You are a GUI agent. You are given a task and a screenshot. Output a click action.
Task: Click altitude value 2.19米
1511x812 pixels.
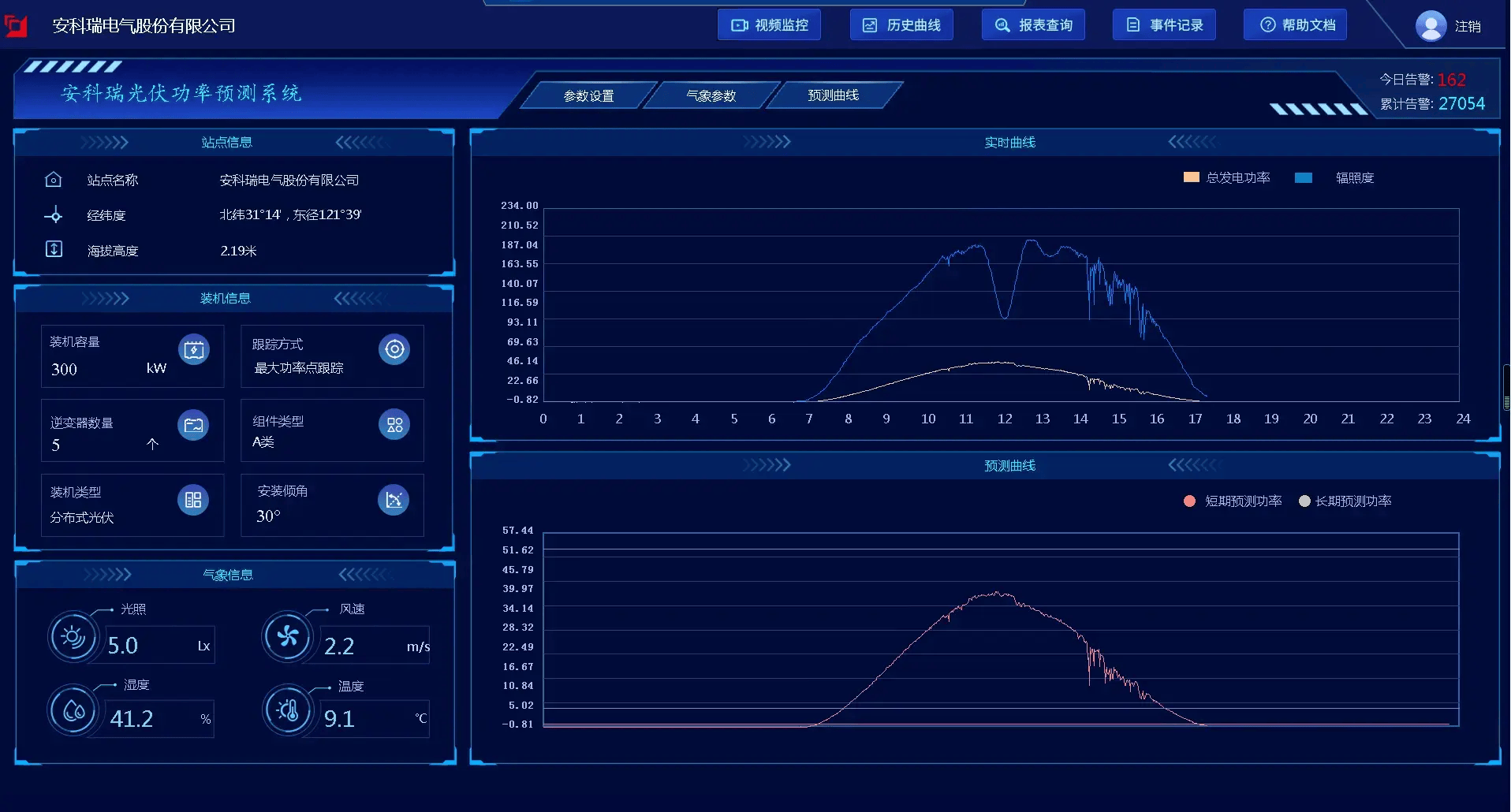coord(238,251)
